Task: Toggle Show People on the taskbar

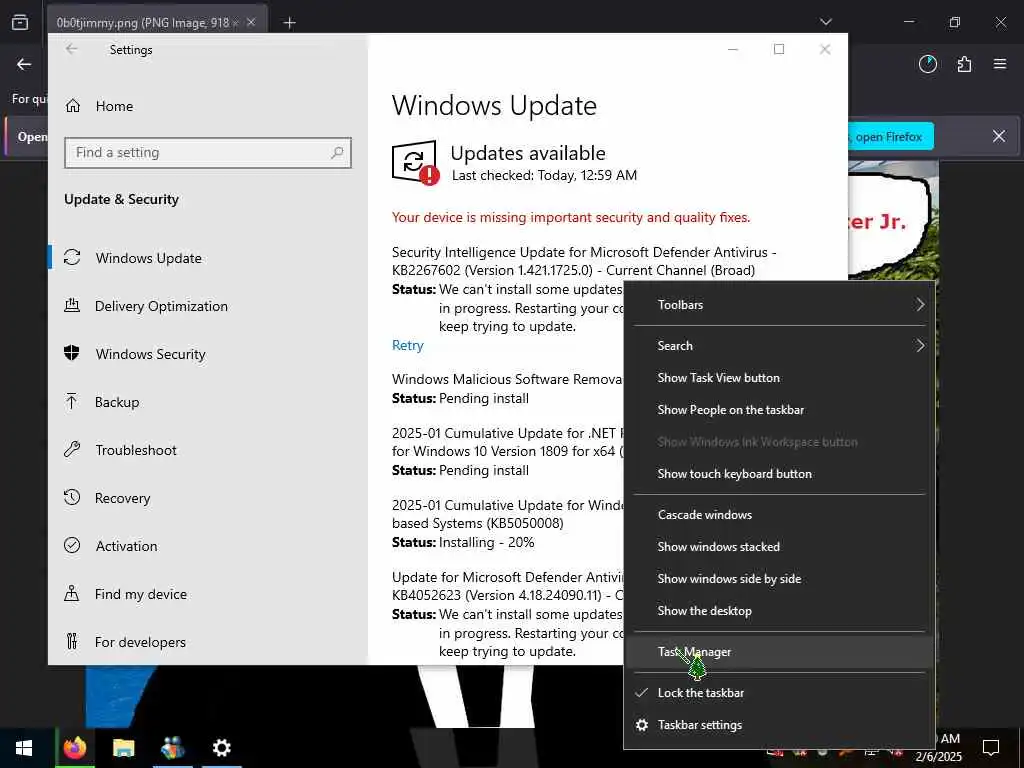Action: point(779,409)
